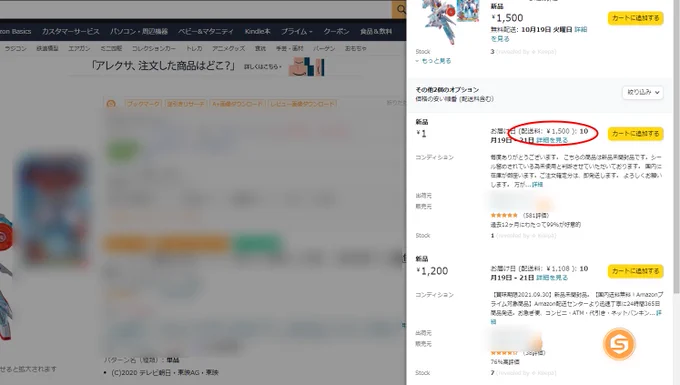This screenshot has height=385, width=680.
Task: Click the (C)2020 テレビ朝日・東映AG・東映 bullet text
Action: pos(165,372)
